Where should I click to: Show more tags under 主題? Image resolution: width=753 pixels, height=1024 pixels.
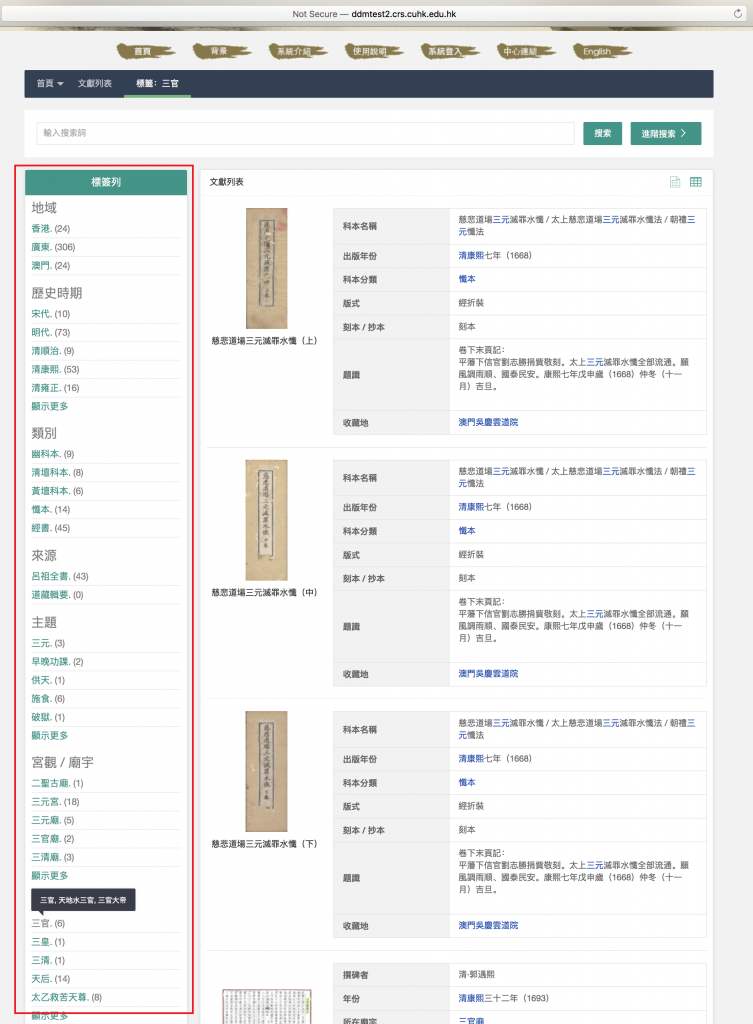point(50,735)
